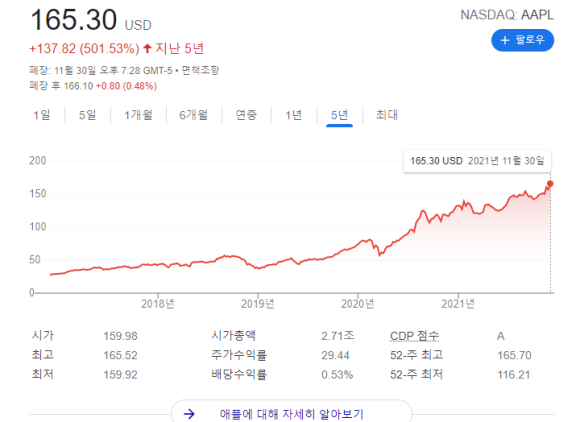
Task: Click the 2021년 axis label
Action: [458, 304]
